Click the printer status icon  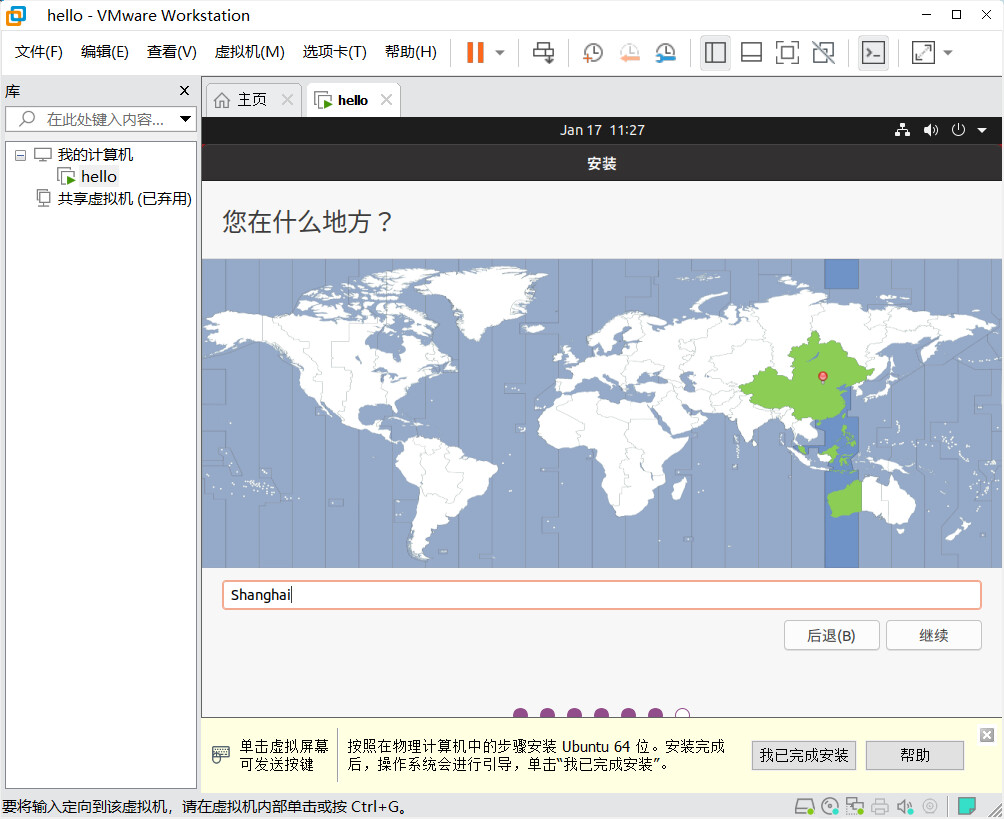[880, 806]
